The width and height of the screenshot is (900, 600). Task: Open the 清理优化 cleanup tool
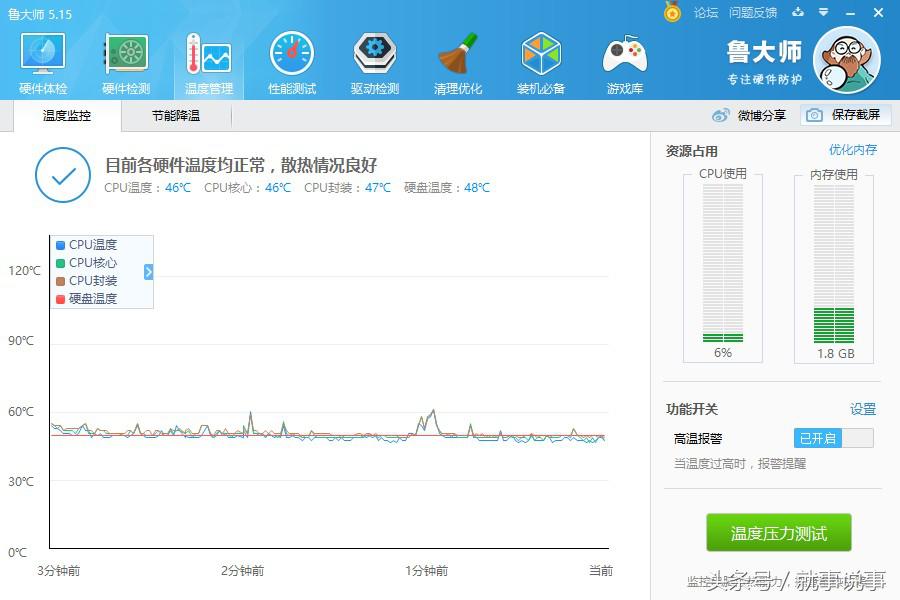tap(457, 60)
